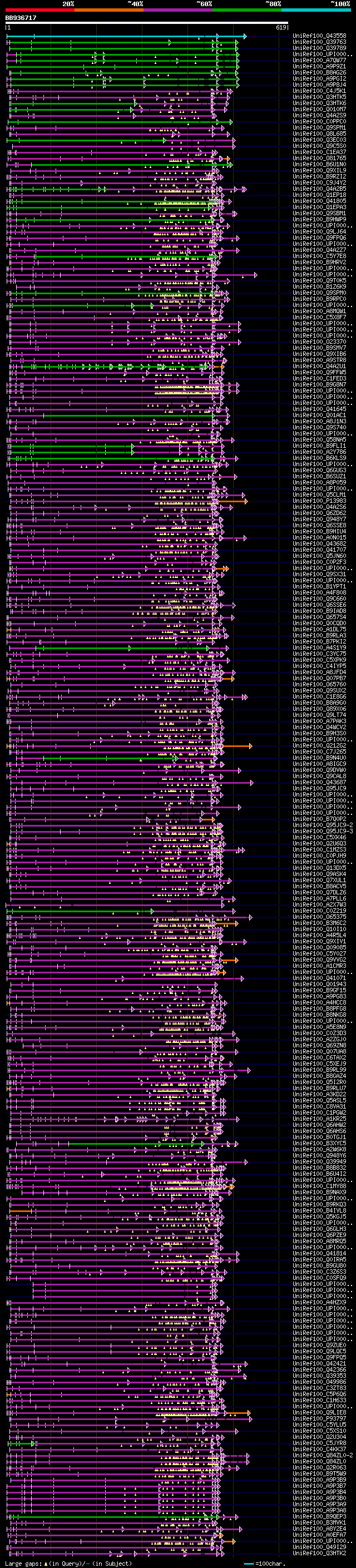Image resolution: width=356 pixels, height=1568 pixels.
Task: Click hit UniRef100_Q2R063
Action: [319, 1467]
